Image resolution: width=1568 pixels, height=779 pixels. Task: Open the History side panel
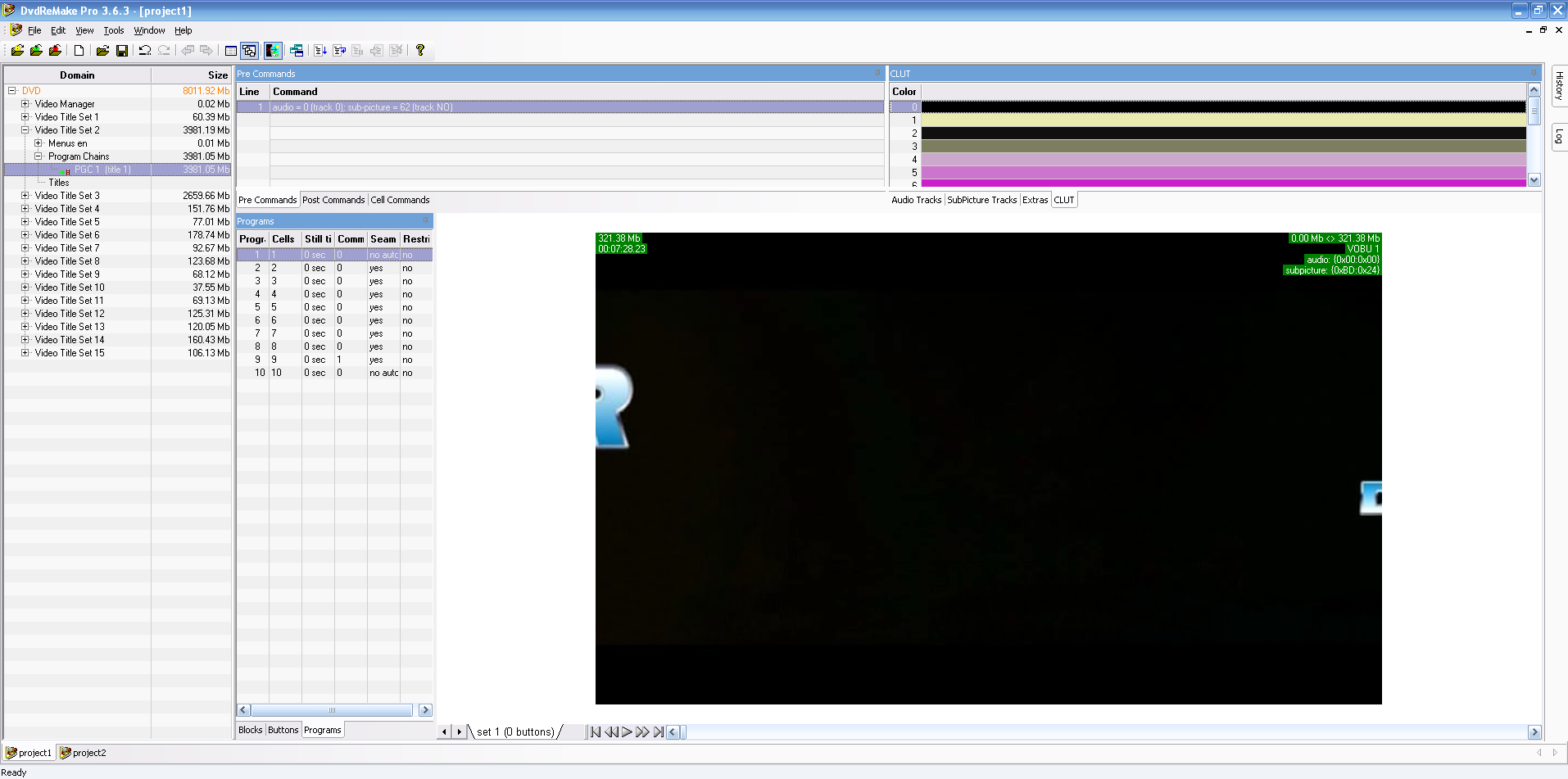click(x=1559, y=86)
